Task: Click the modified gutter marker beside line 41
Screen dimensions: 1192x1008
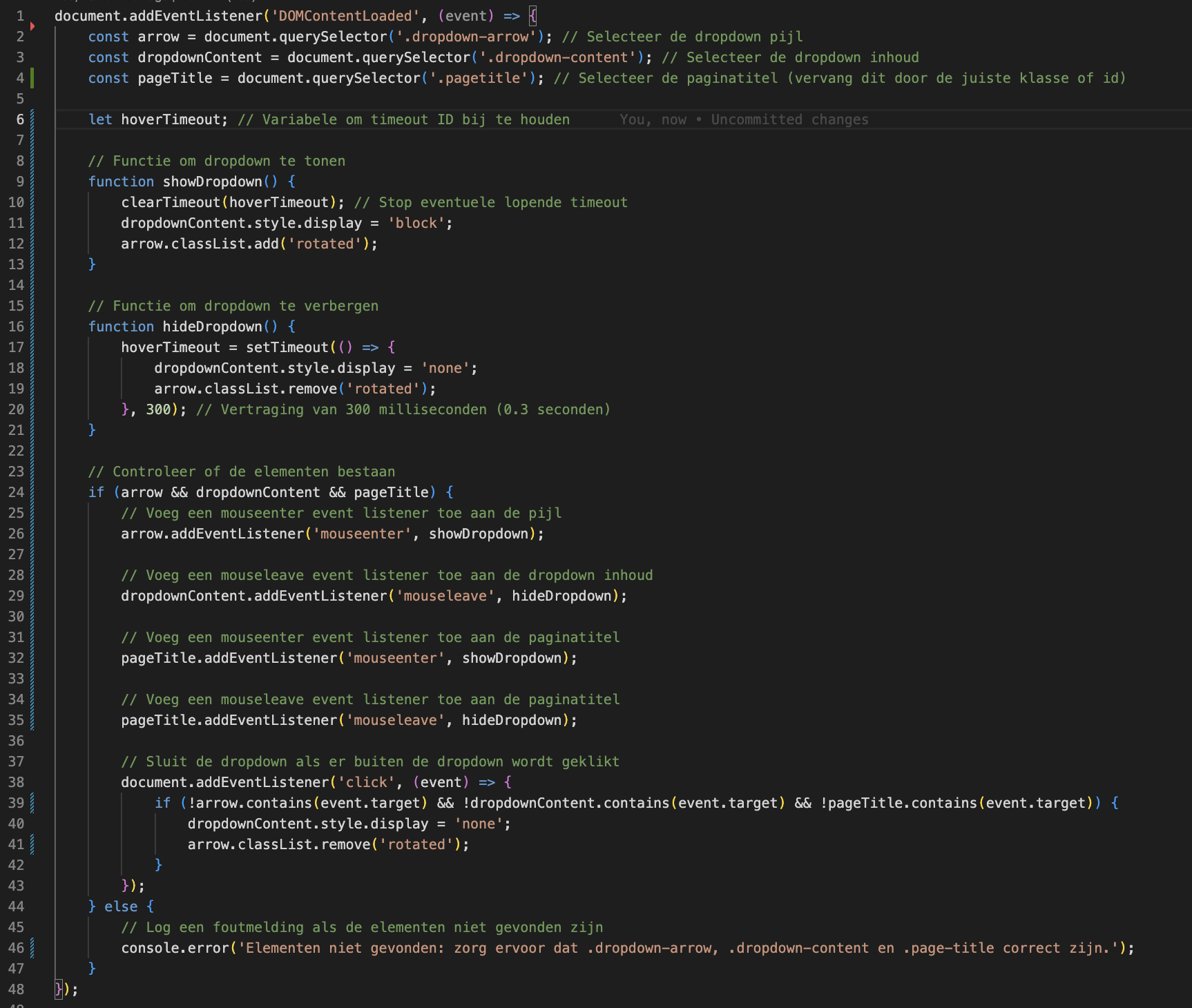Action: [x=32, y=844]
